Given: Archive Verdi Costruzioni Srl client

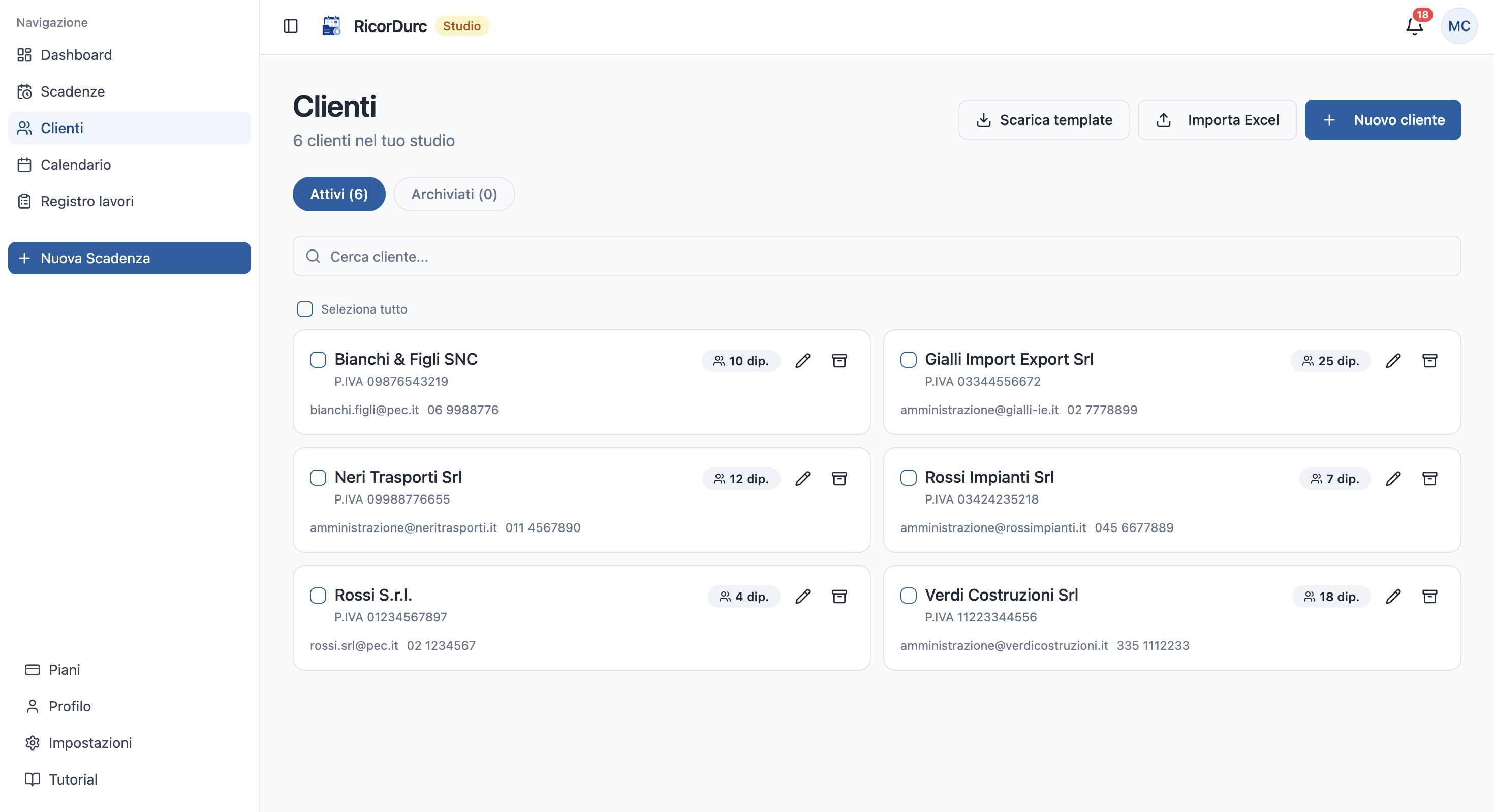Looking at the screenshot, I should pyautogui.click(x=1429, y=596).
